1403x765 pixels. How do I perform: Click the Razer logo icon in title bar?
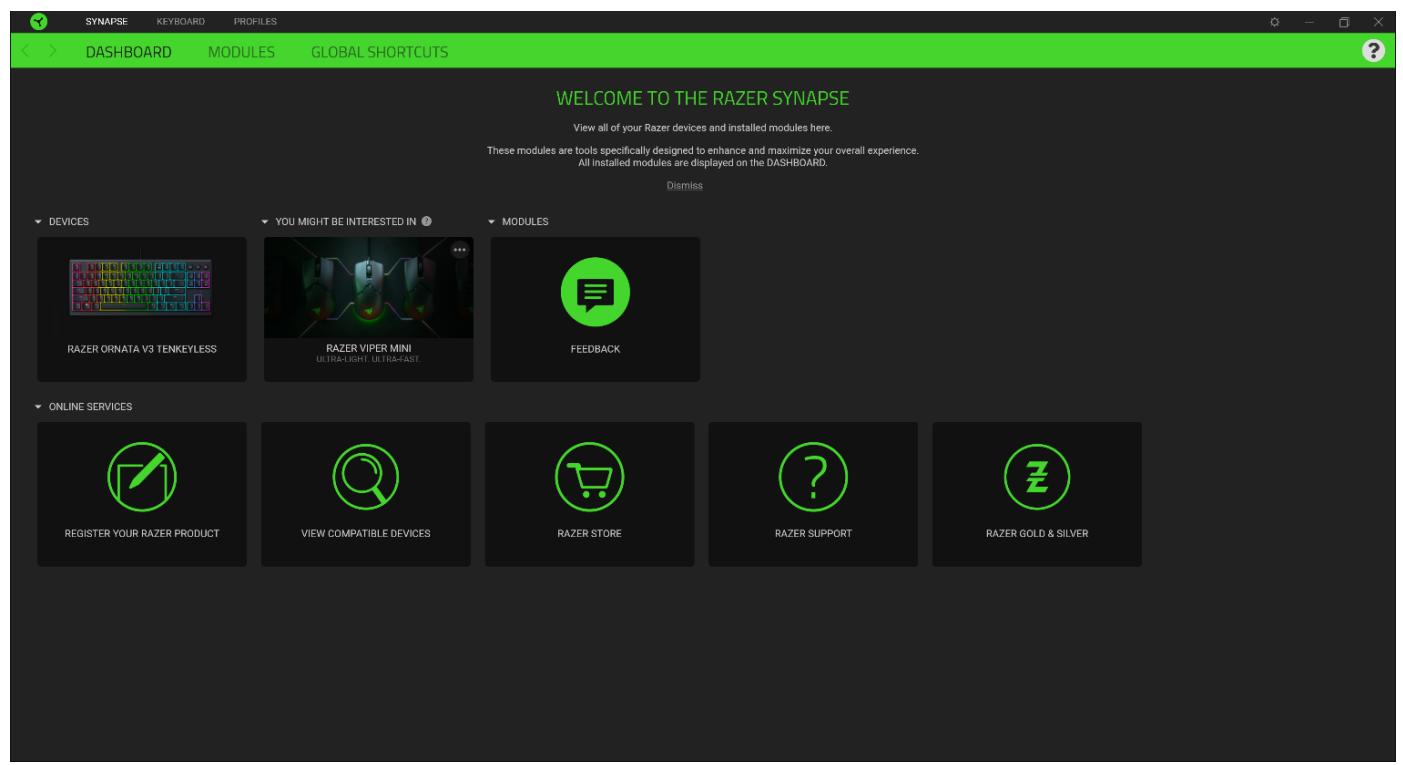click(37, 21)
